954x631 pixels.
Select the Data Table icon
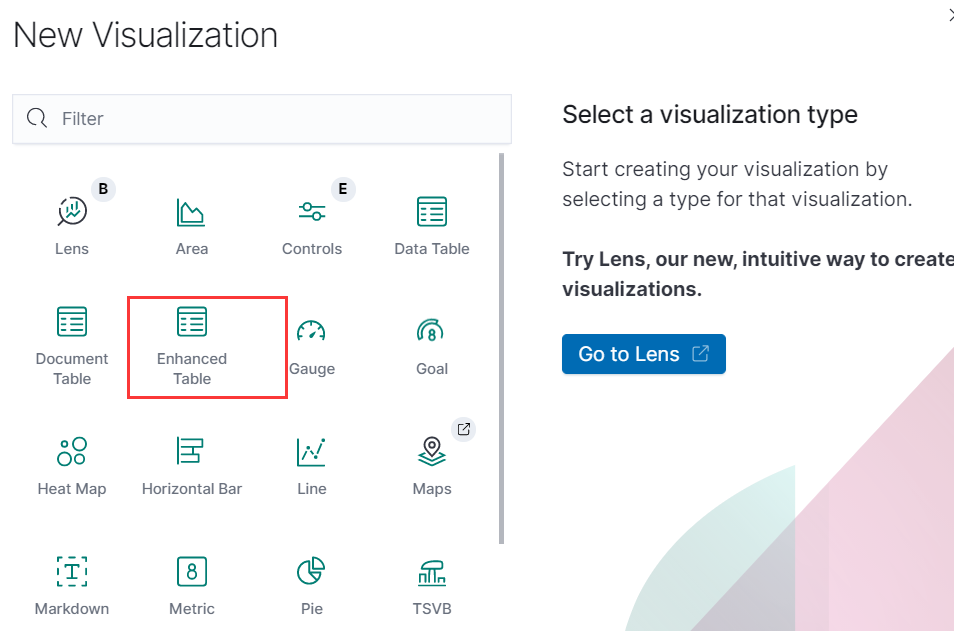tap(432, 211)
